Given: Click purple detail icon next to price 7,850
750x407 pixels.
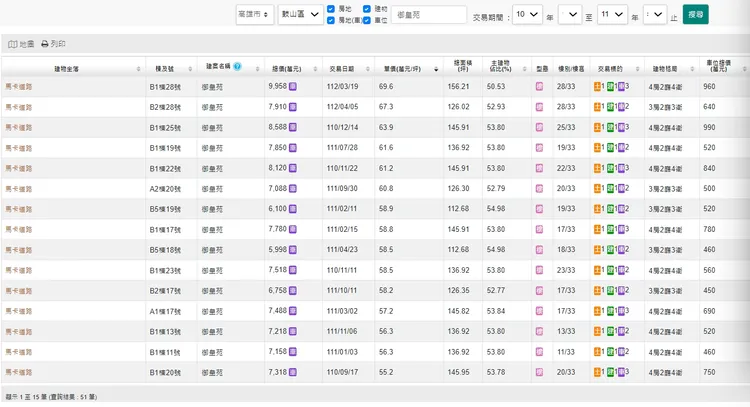Looking at the screenshot, I should point(293,148).
